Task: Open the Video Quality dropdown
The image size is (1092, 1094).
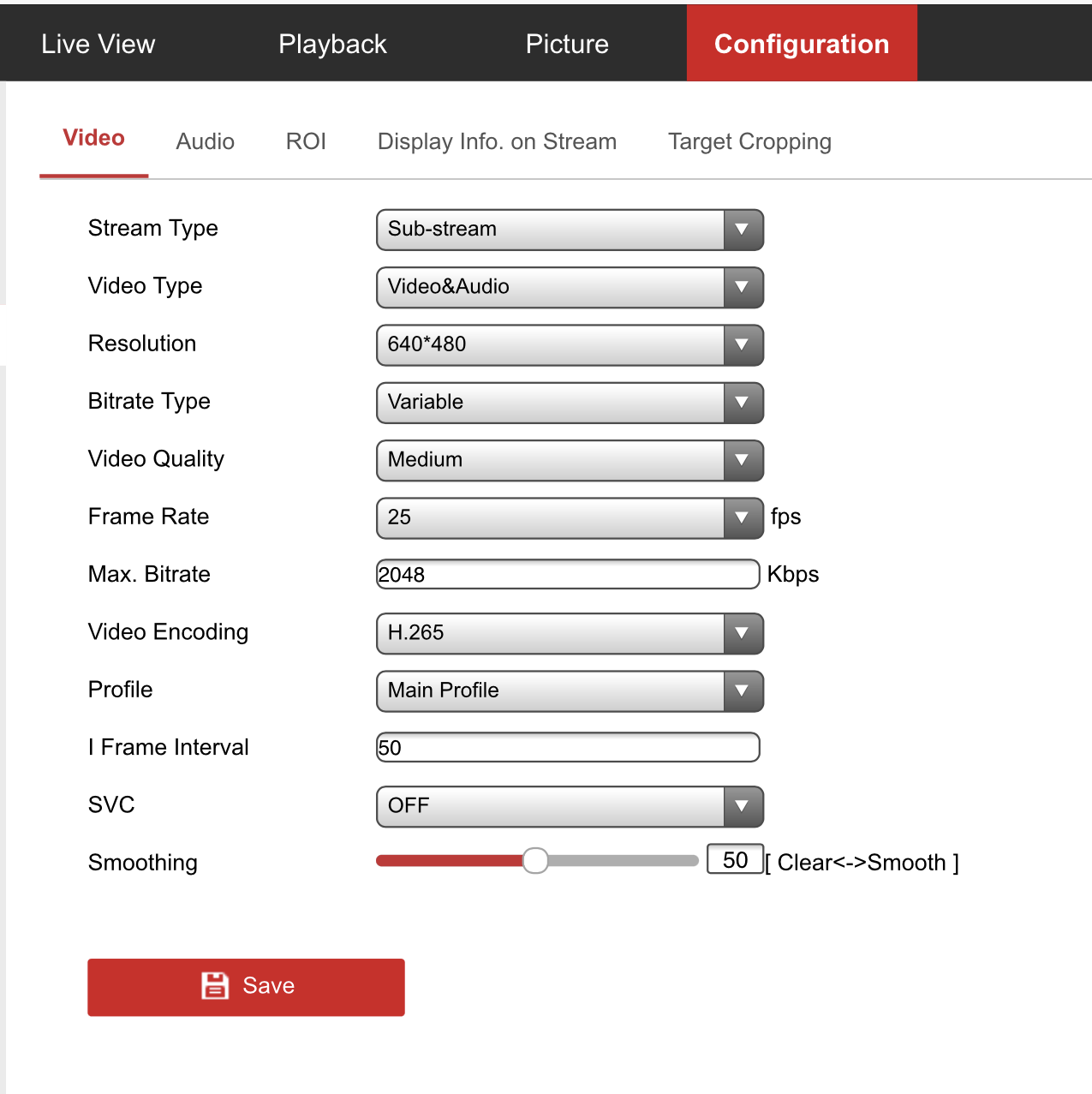Action: [x=570, y=460]
